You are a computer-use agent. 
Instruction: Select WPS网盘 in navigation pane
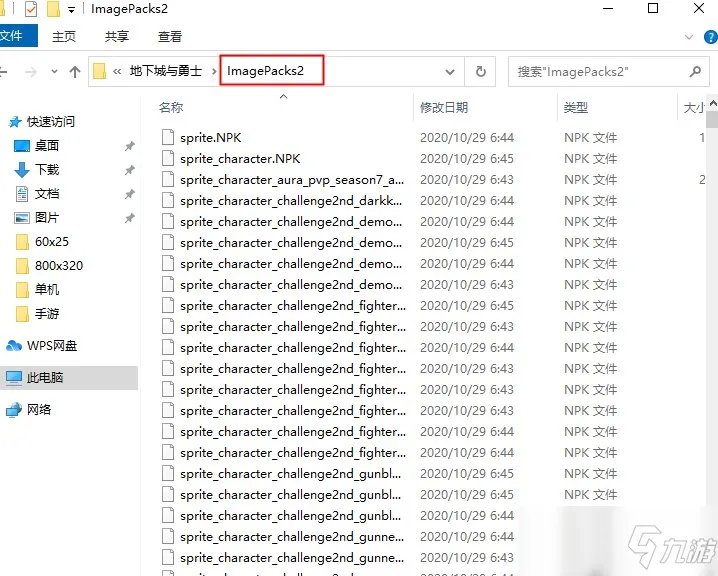click(51, 346)
